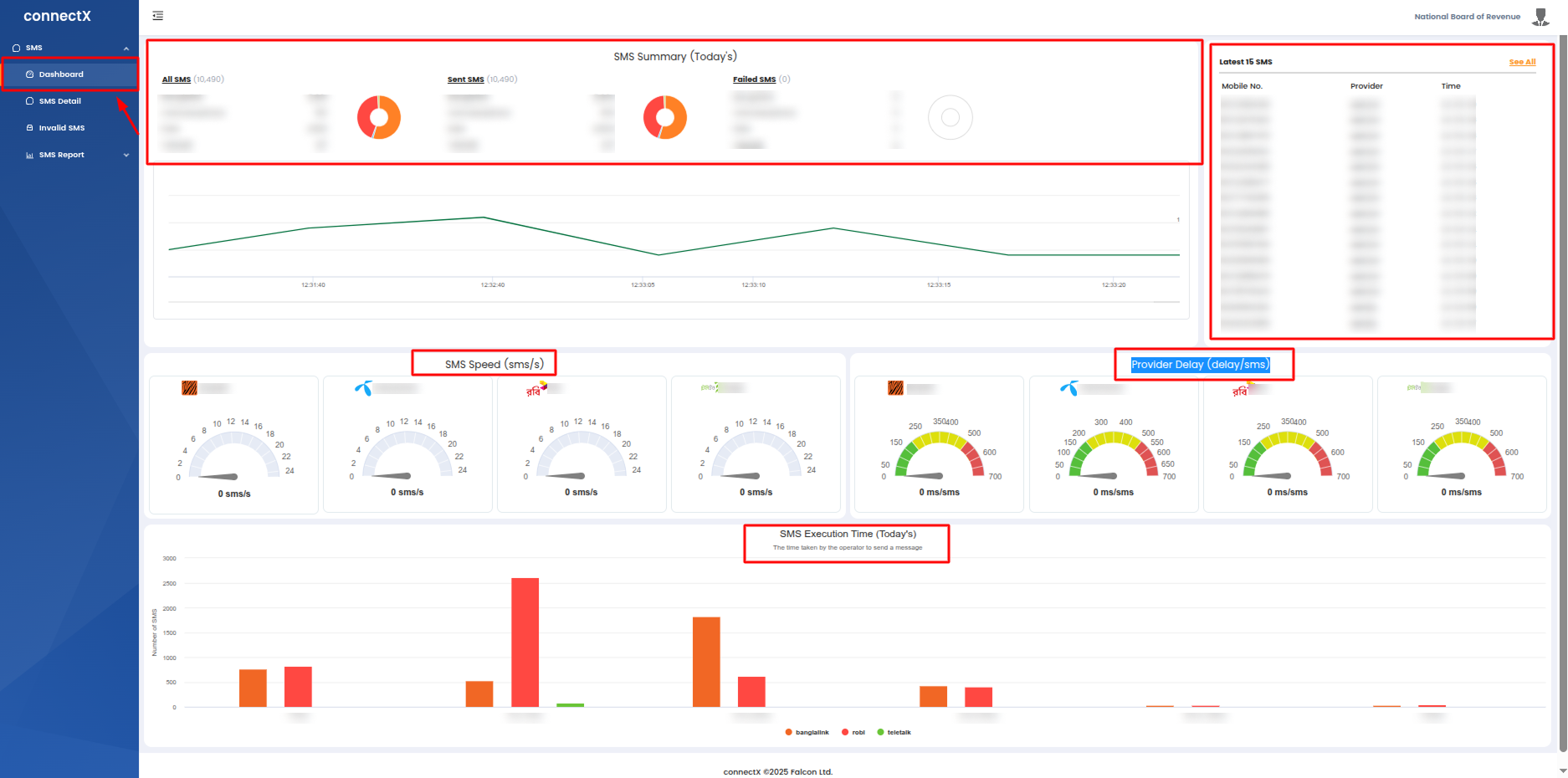Open the National Board of Revenue account menu
This screenshot has height=778, width=1568.
coord(1467,17)
